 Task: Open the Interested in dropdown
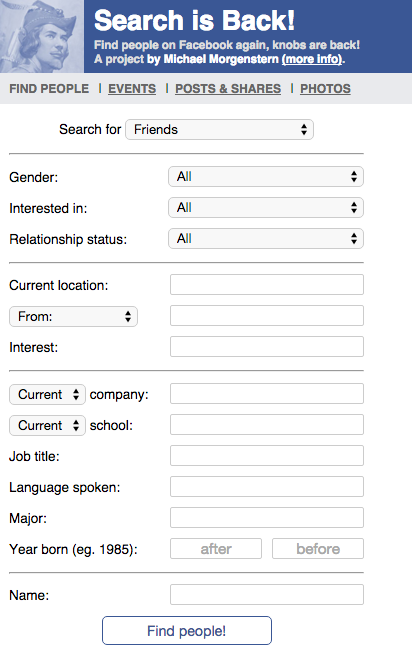pyautogui.click(x=266, y=208)
